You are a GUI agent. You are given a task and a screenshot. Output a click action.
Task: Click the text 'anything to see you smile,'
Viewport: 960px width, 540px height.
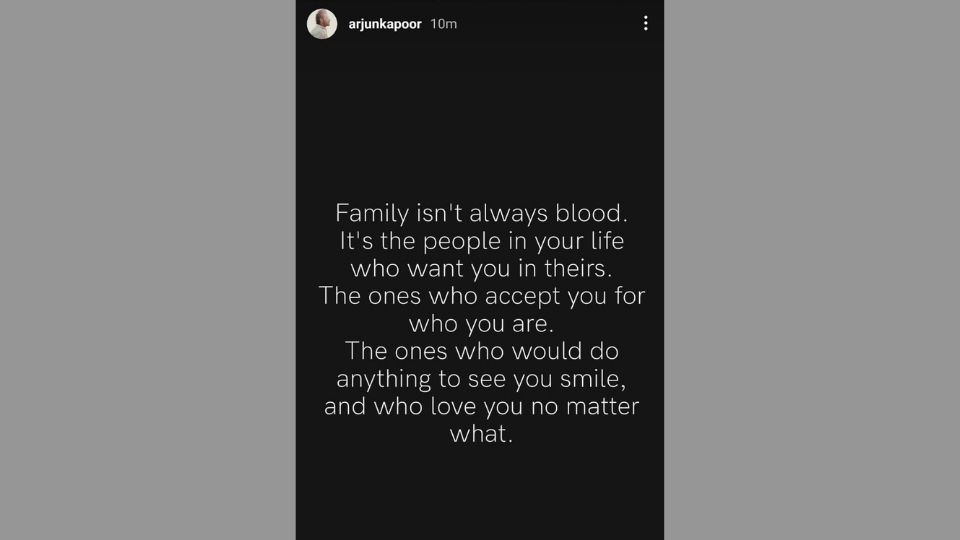click(x=481, y=379)
